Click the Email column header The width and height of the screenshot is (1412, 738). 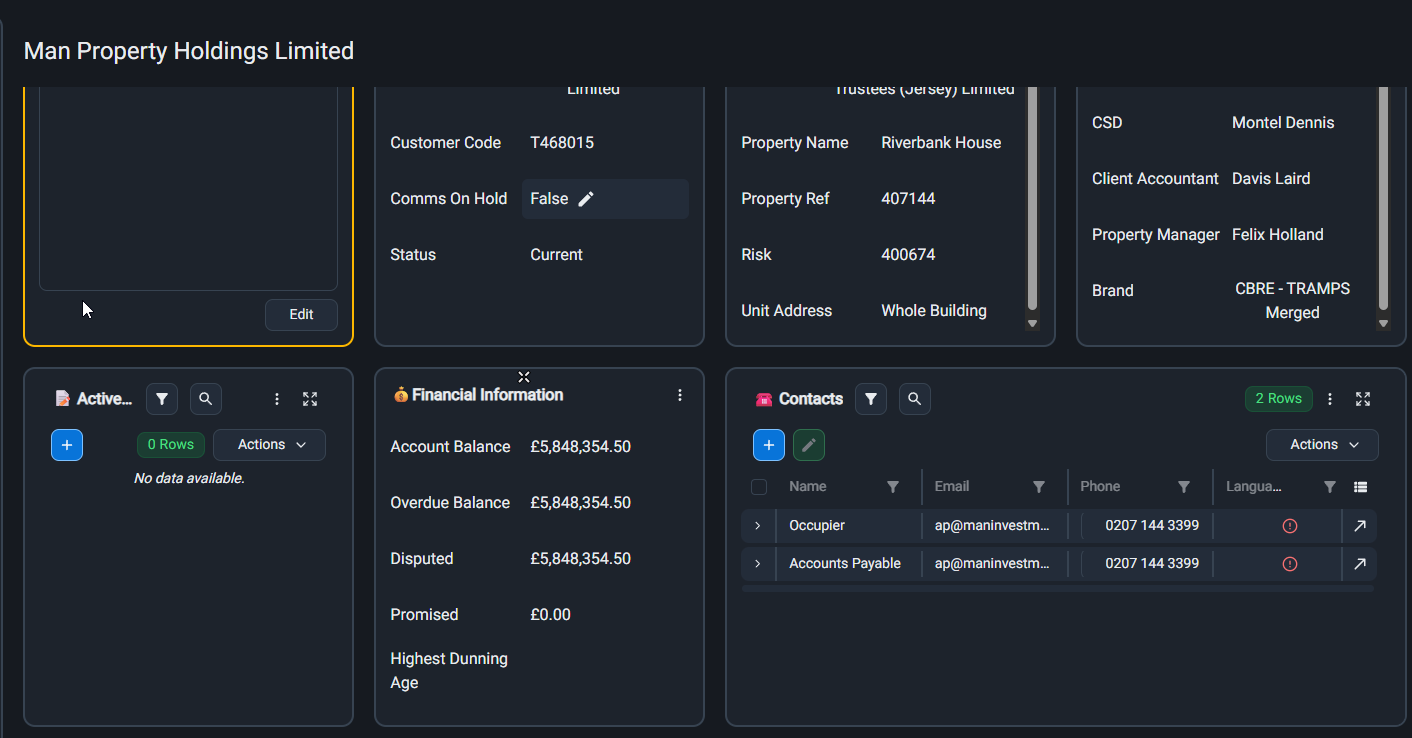[952, 487]
